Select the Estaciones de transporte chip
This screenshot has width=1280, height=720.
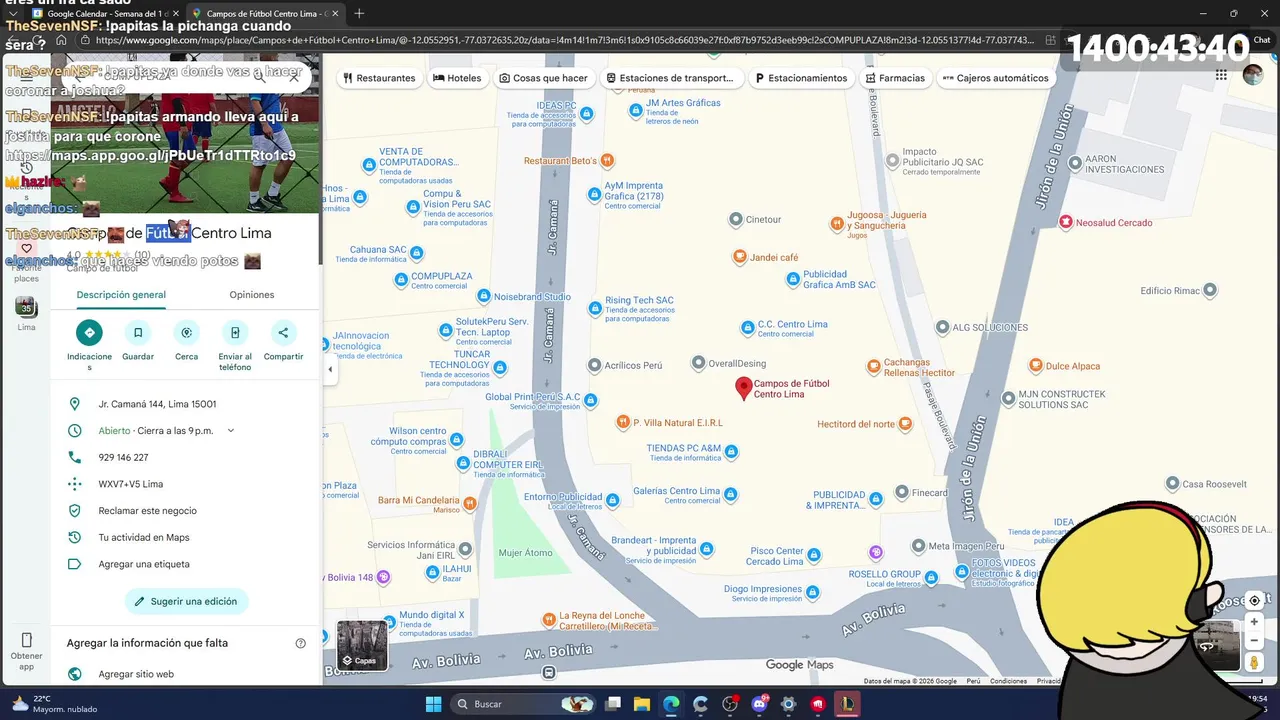click(x=670, y=78)
